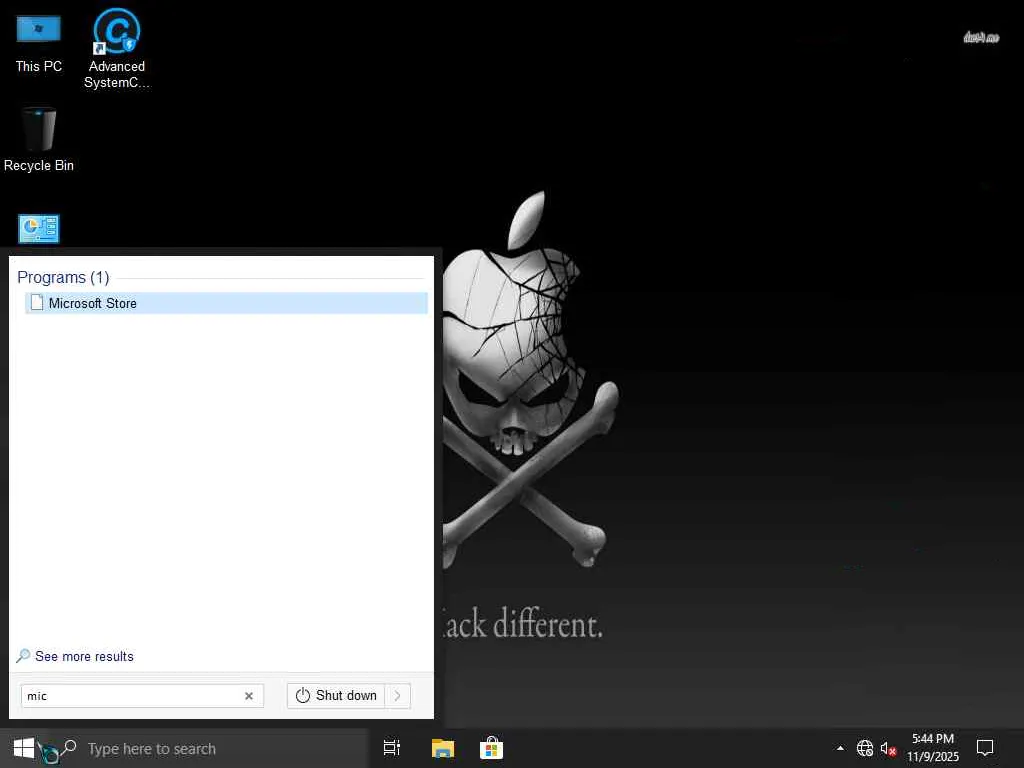Open File Explorer from taskbar
This screenshot has height=768, width=1024.
pos(443,748)
